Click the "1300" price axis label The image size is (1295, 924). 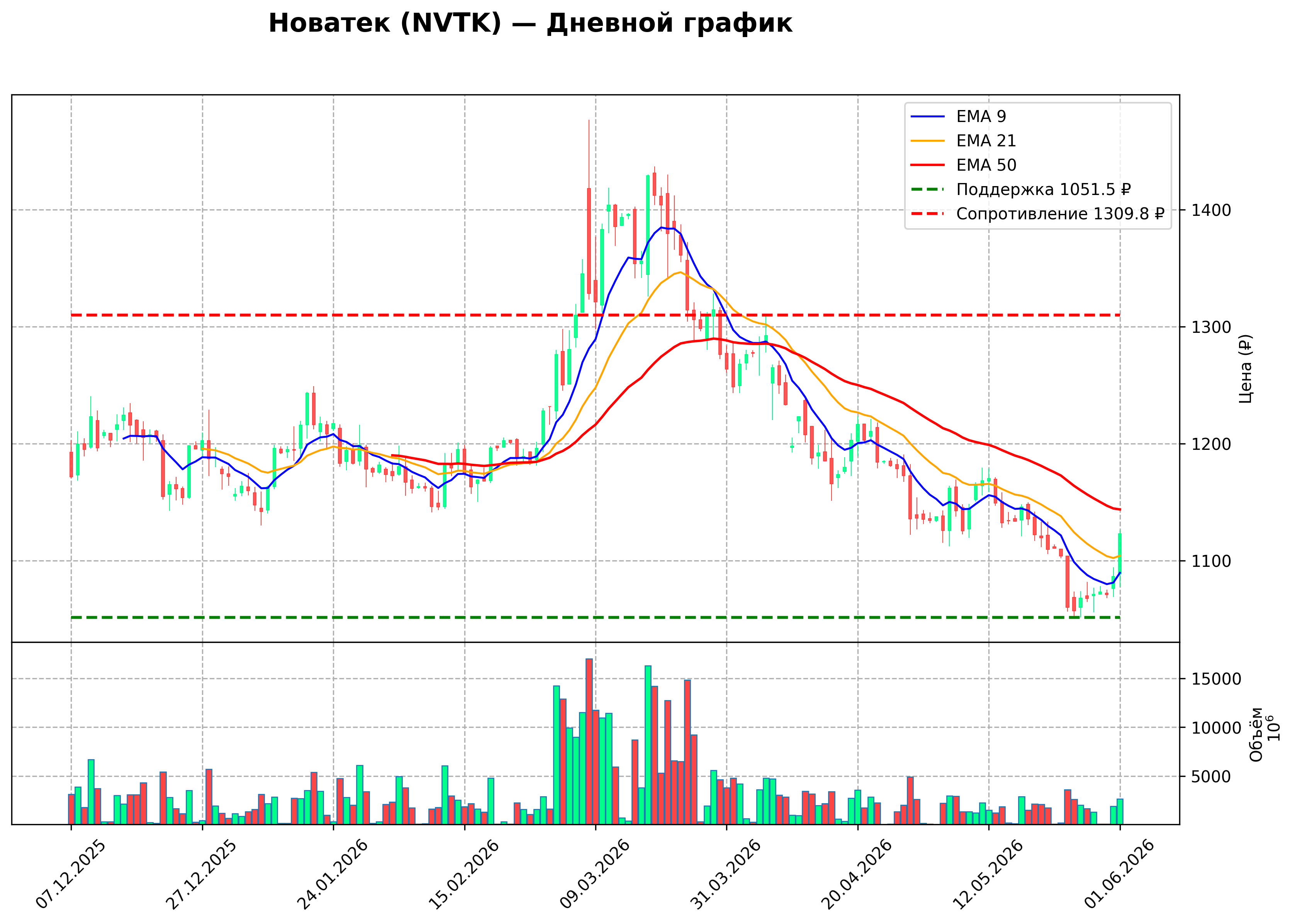1211,327
